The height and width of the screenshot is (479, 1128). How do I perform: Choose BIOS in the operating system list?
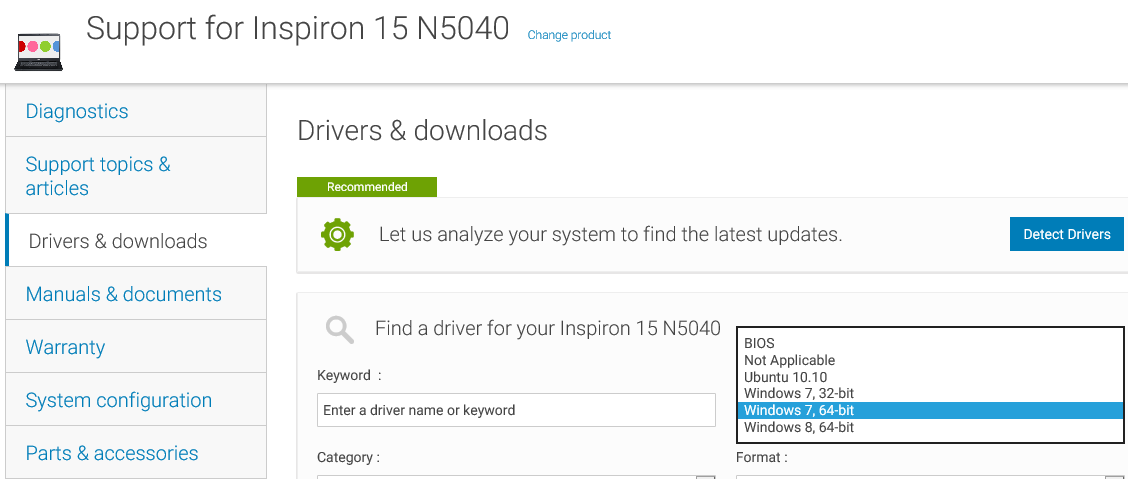coord(929,344)
